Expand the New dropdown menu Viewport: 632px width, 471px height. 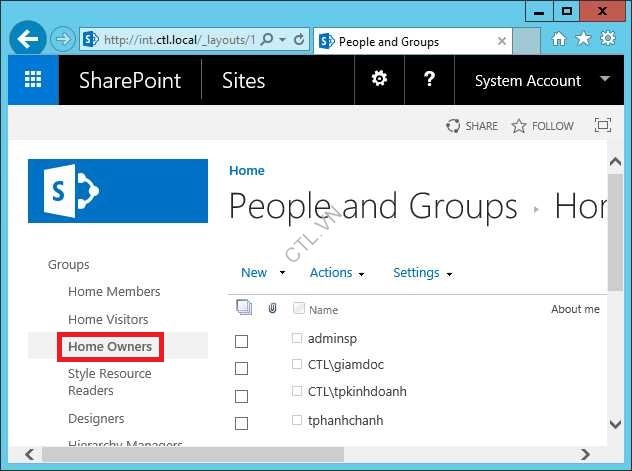pyautogui.click(x=263, y=273)
